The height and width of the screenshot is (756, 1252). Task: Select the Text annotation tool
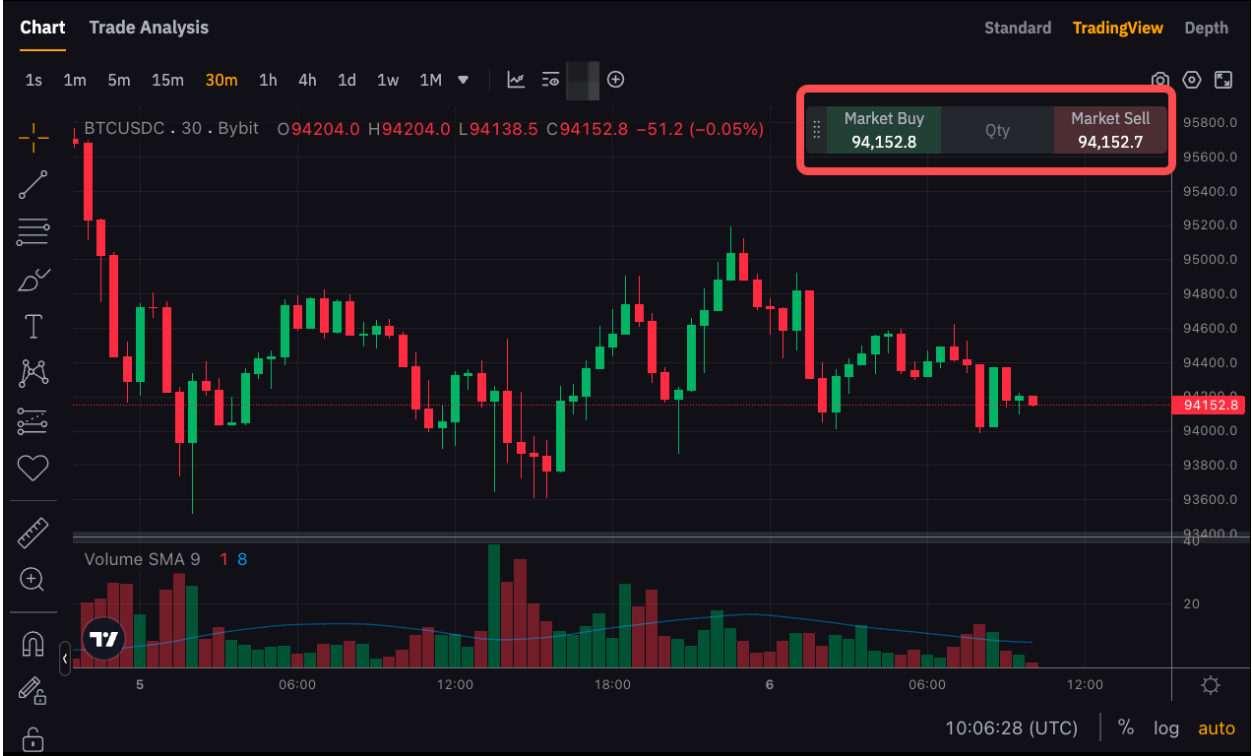point(33,326)
